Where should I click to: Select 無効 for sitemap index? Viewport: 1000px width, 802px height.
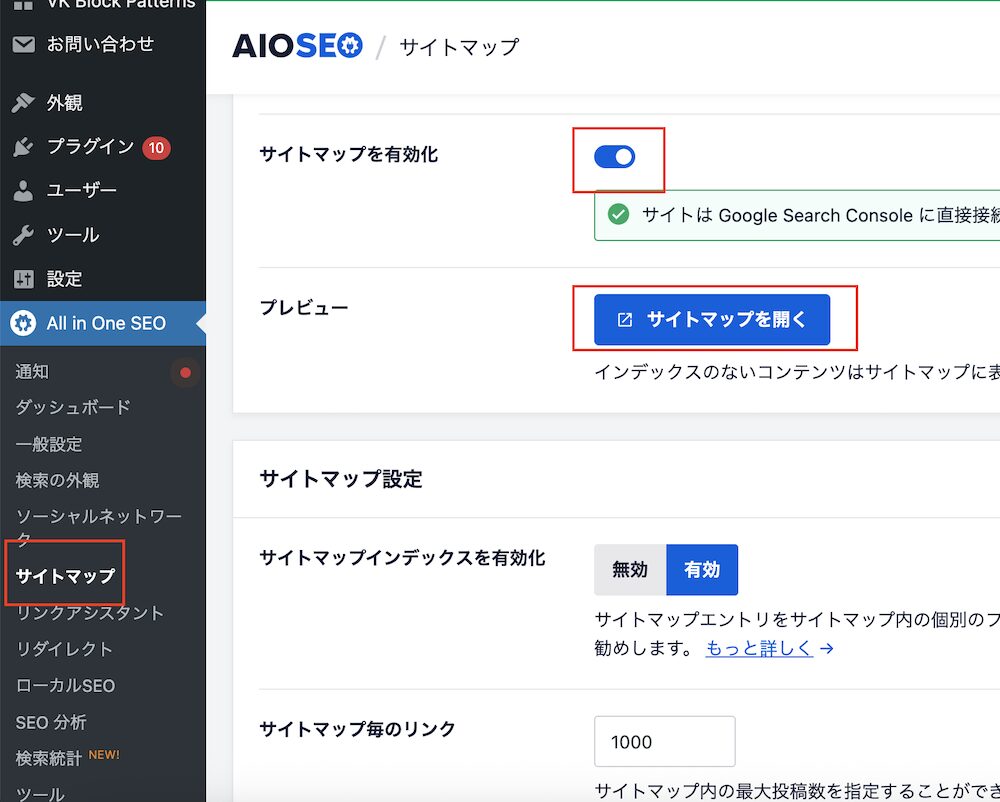pyautogui.click(x=630, y=570)
